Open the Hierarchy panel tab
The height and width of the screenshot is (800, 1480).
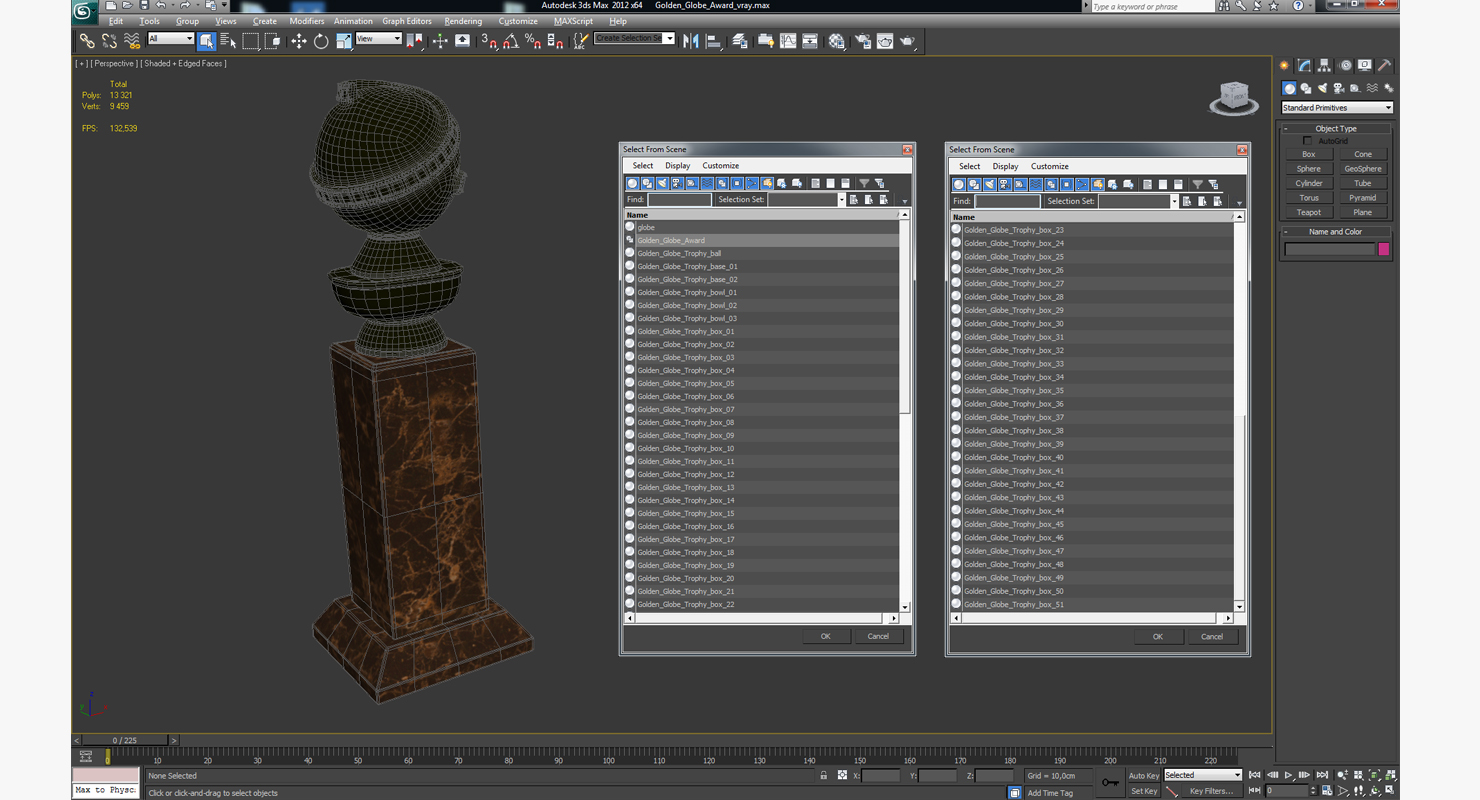click(1325, 65)
